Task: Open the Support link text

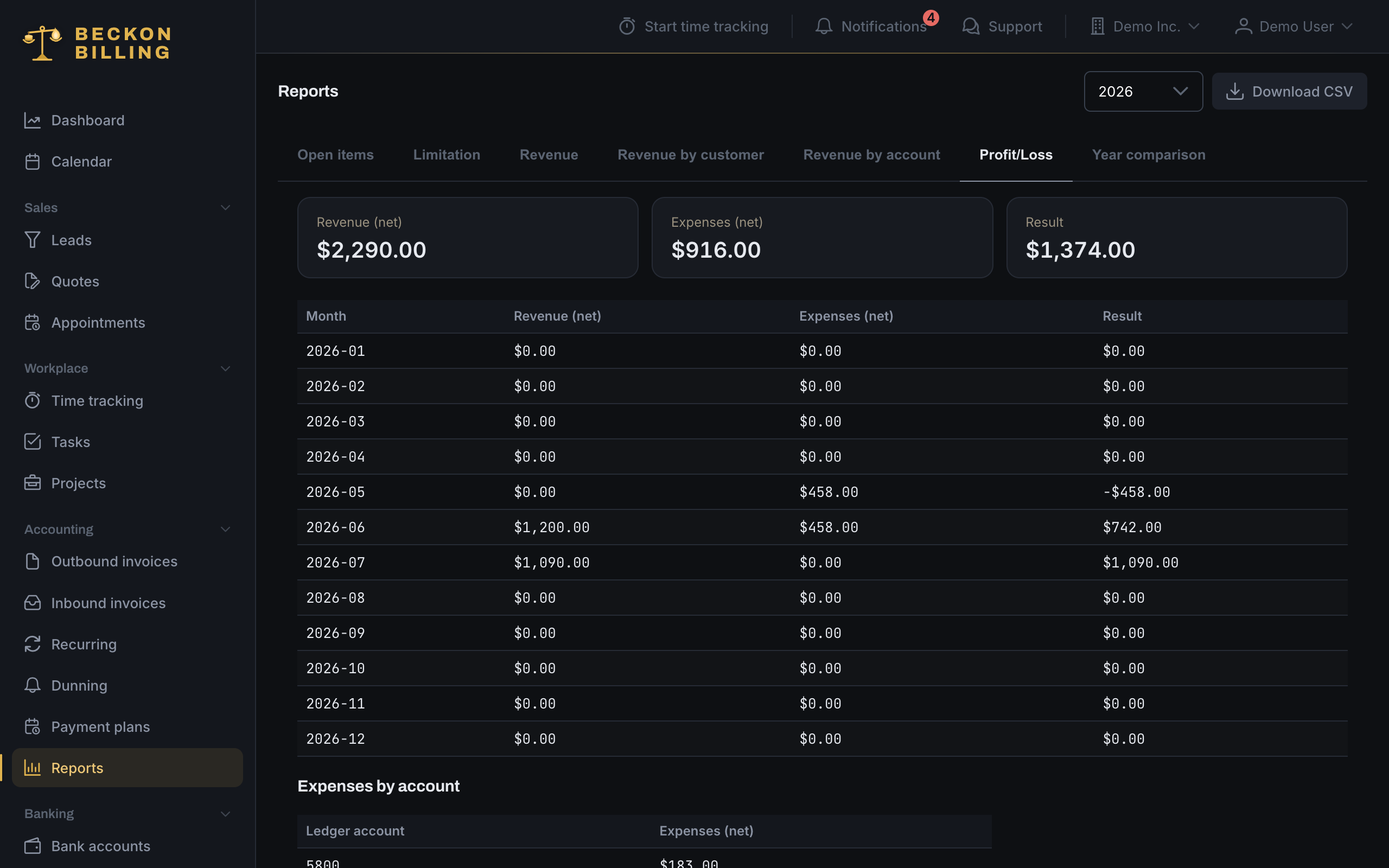Action: click(1015, 27)
